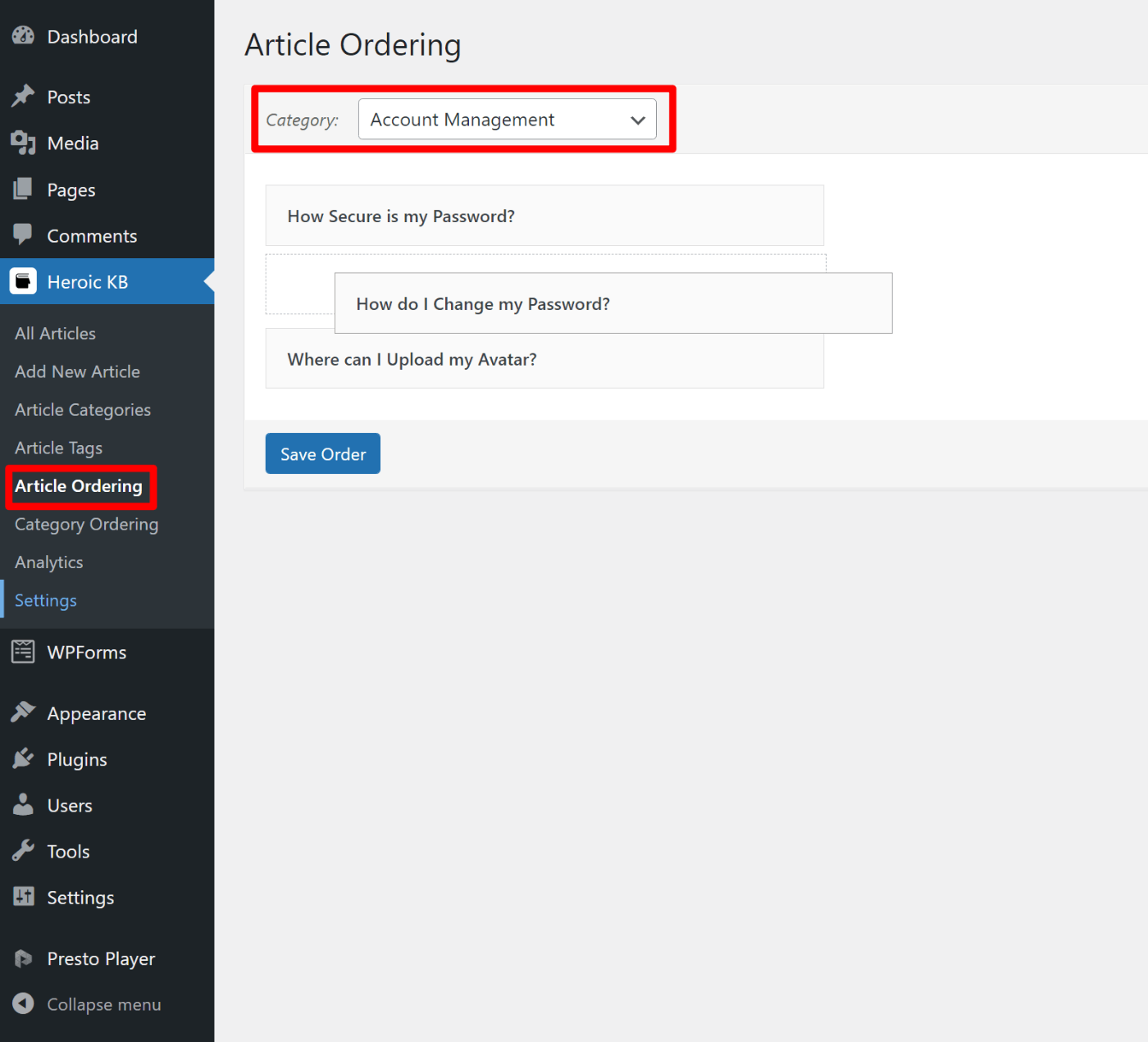Open the Appearance menu label
Image resolution: width=1148 pixels, height=1042 pixels.
97,714
